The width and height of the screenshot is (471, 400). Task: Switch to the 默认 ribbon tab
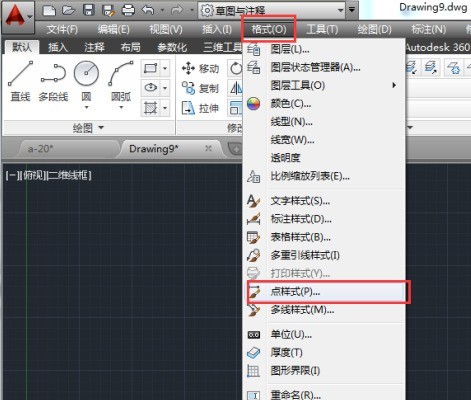[22, 47]
